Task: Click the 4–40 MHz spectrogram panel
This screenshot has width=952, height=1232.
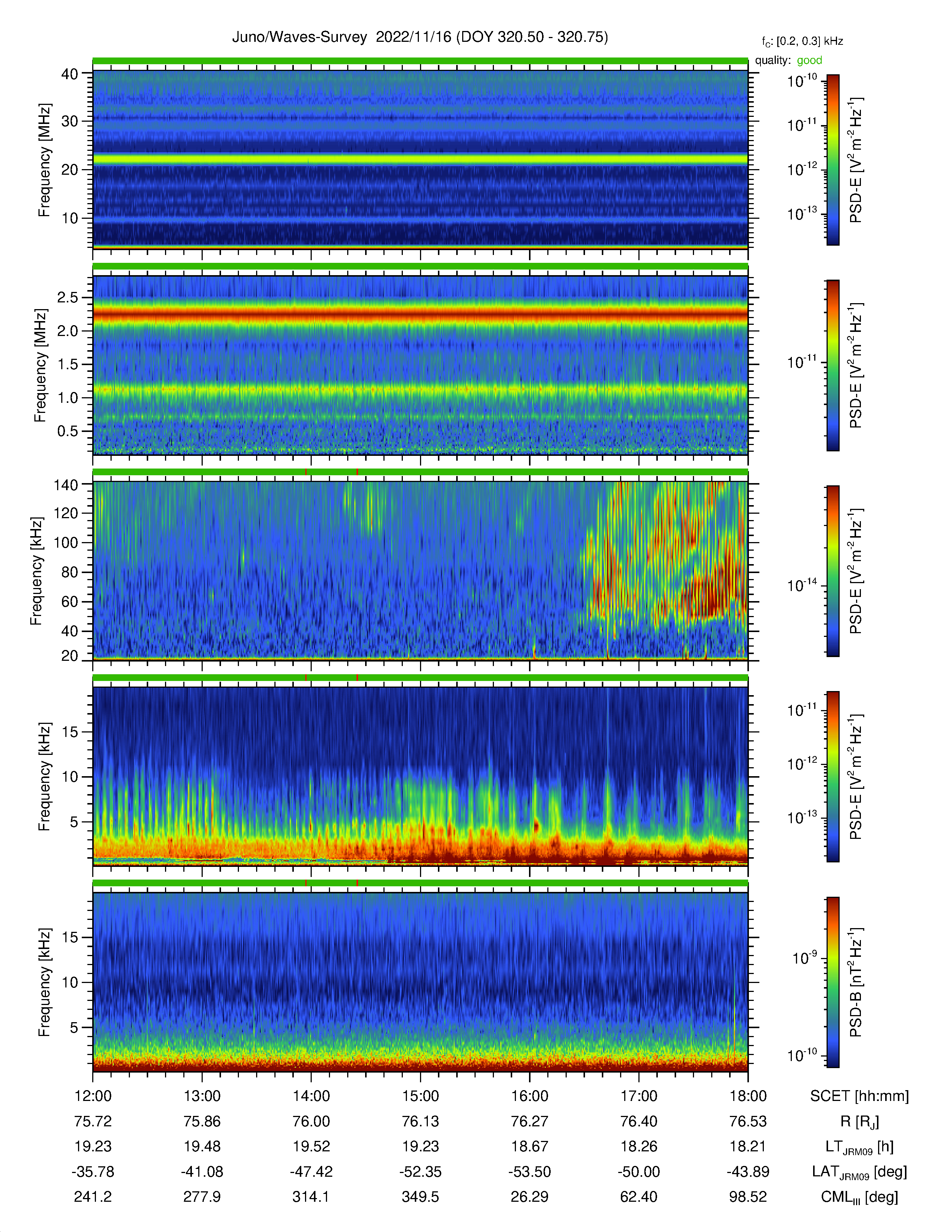Action: (x=420, y=159)
